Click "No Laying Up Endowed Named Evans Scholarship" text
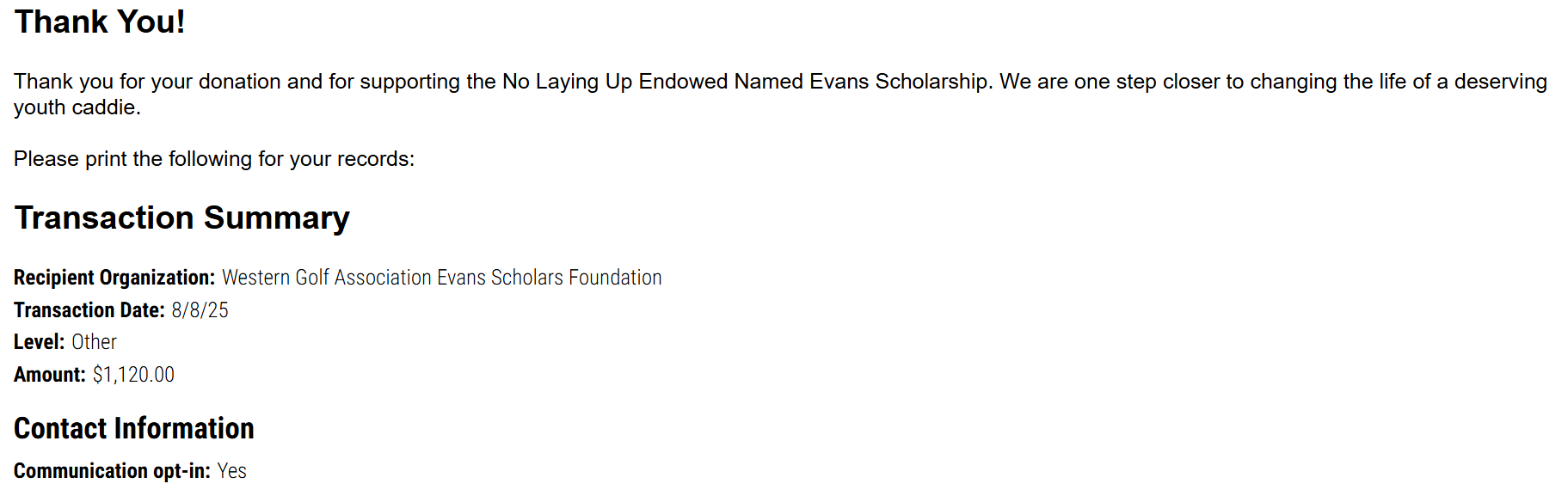Viewport: 1568px width, 490px height. [745, 82]
